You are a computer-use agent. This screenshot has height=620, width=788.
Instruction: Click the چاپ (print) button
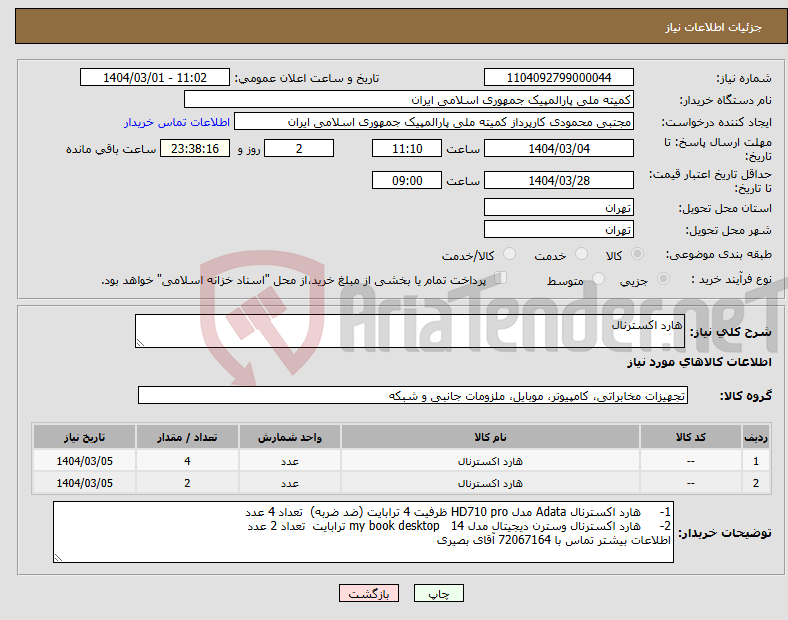(x=438, y=593)
